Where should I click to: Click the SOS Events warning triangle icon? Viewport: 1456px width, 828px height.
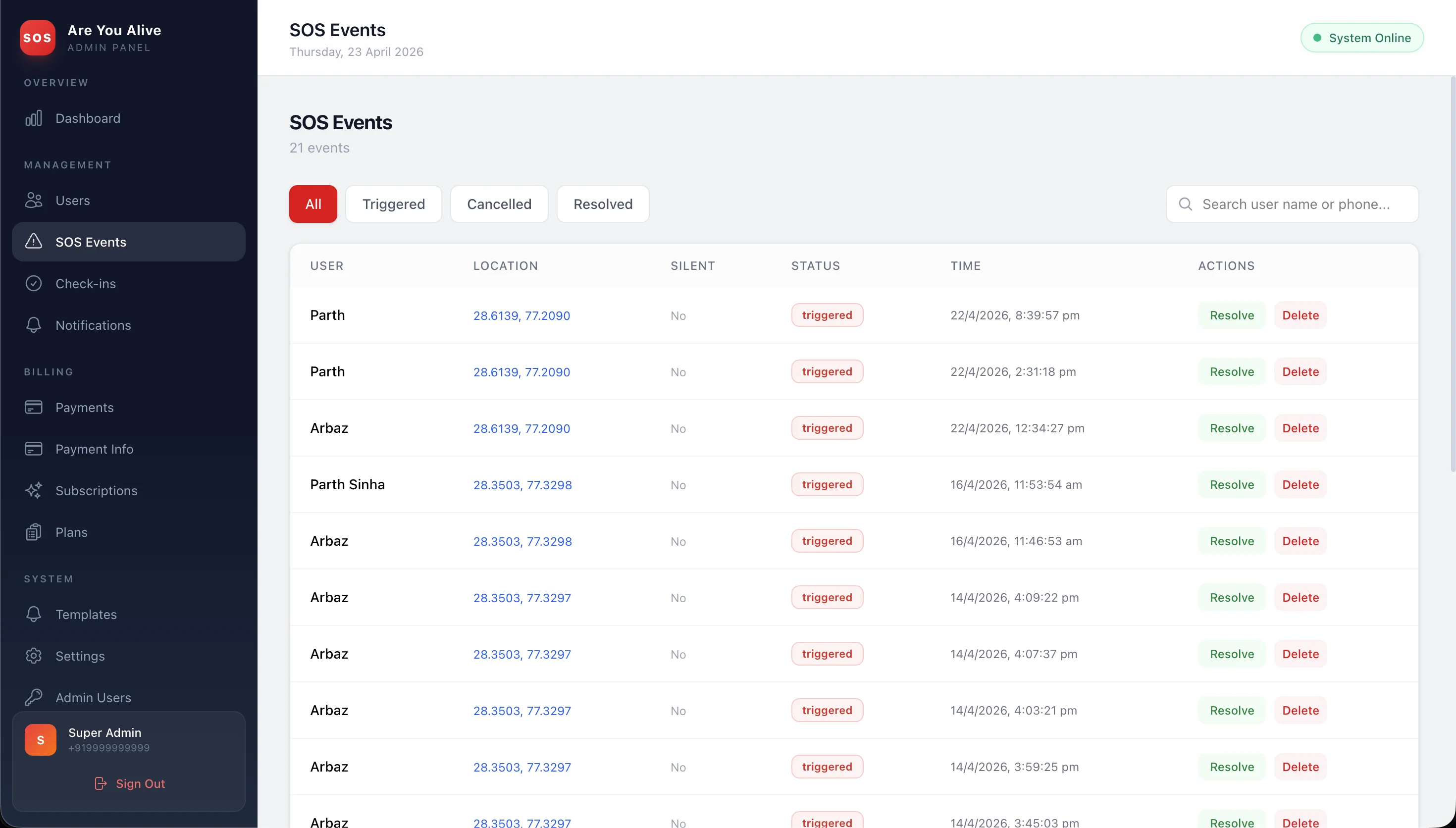(33, 241)
